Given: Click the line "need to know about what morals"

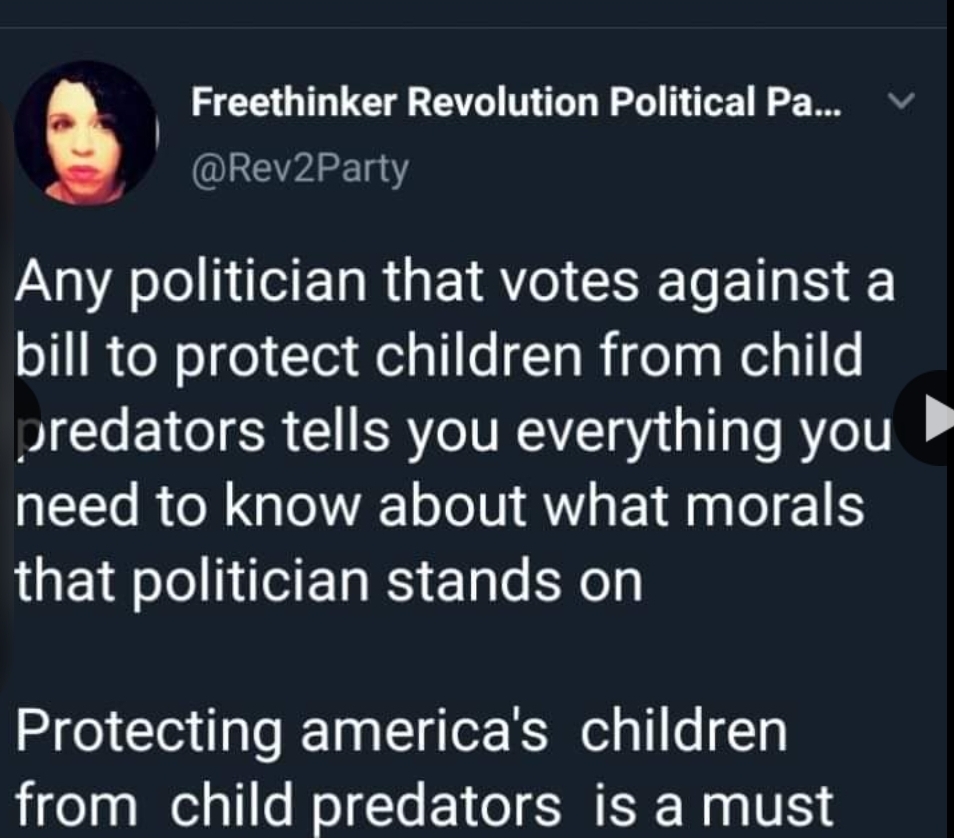Looking at the screenshot, I should tap(440, 506).
